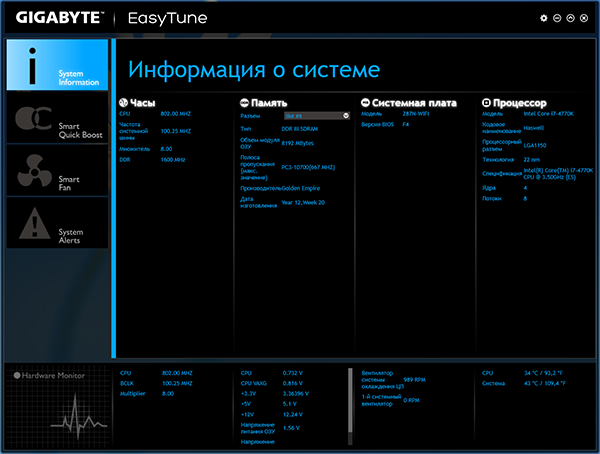Screen dimensions: 600x454
Task: Click the PC3-10700(667 MHZ) bandwidth value
Action: point(308,167)
